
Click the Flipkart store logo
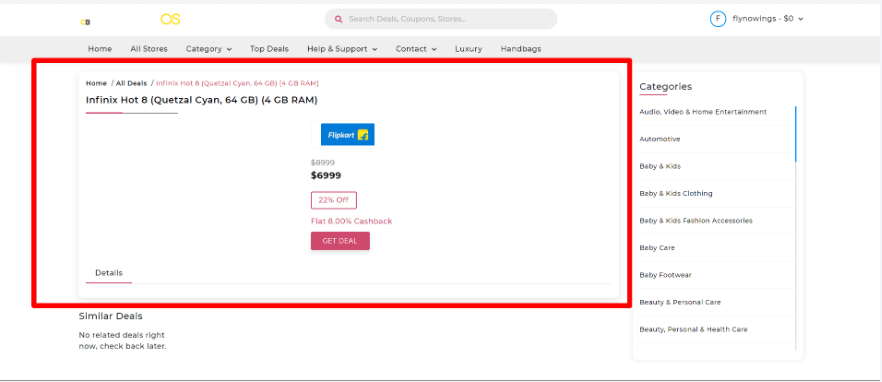point(348,134)
